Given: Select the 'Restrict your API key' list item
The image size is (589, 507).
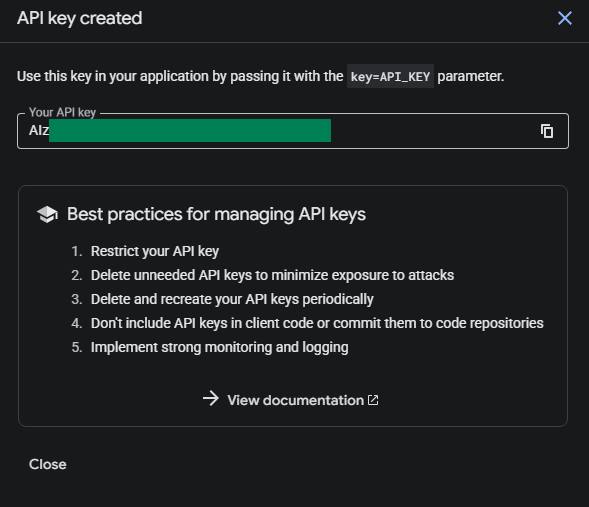Looking at the screenshot, I should tap(155, 251).
